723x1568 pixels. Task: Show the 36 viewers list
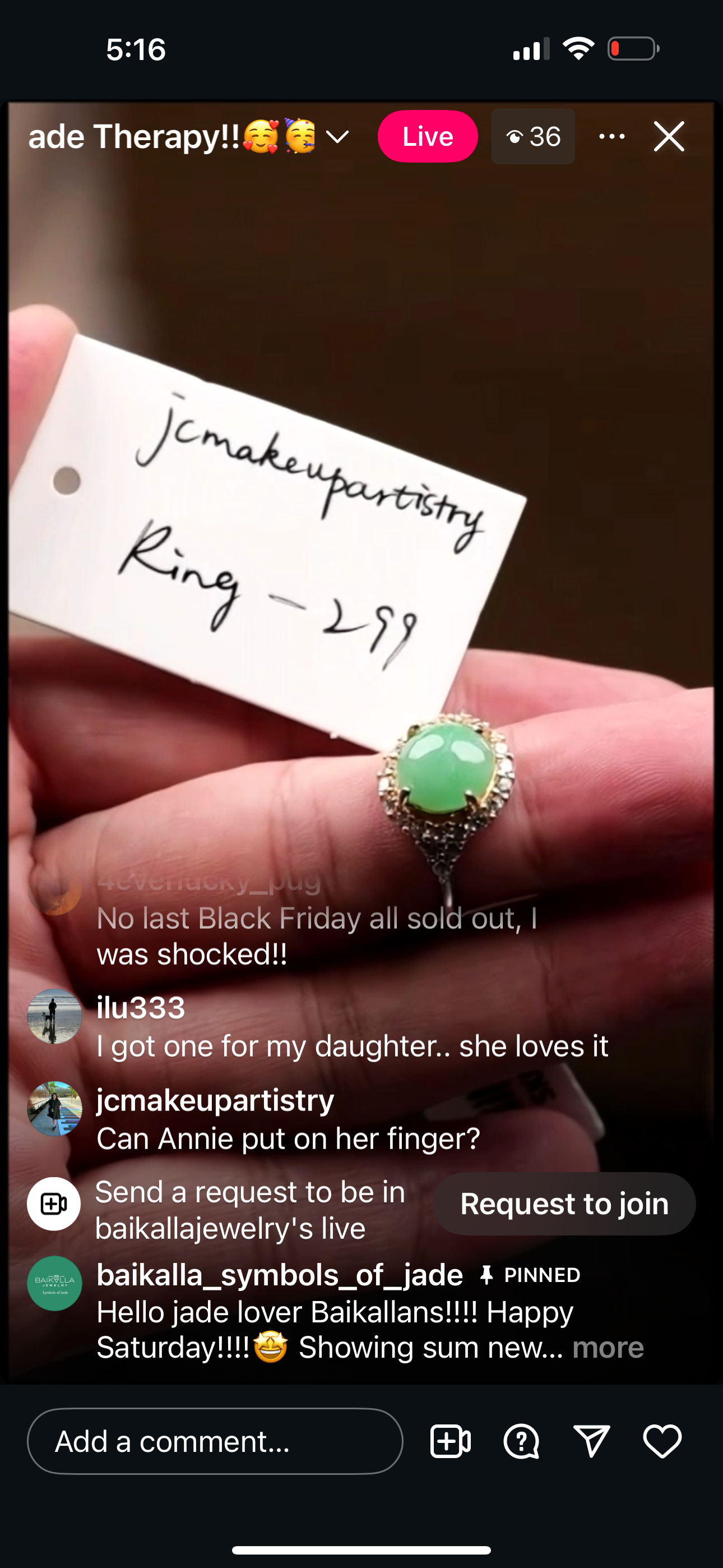[x=533, y=136]
